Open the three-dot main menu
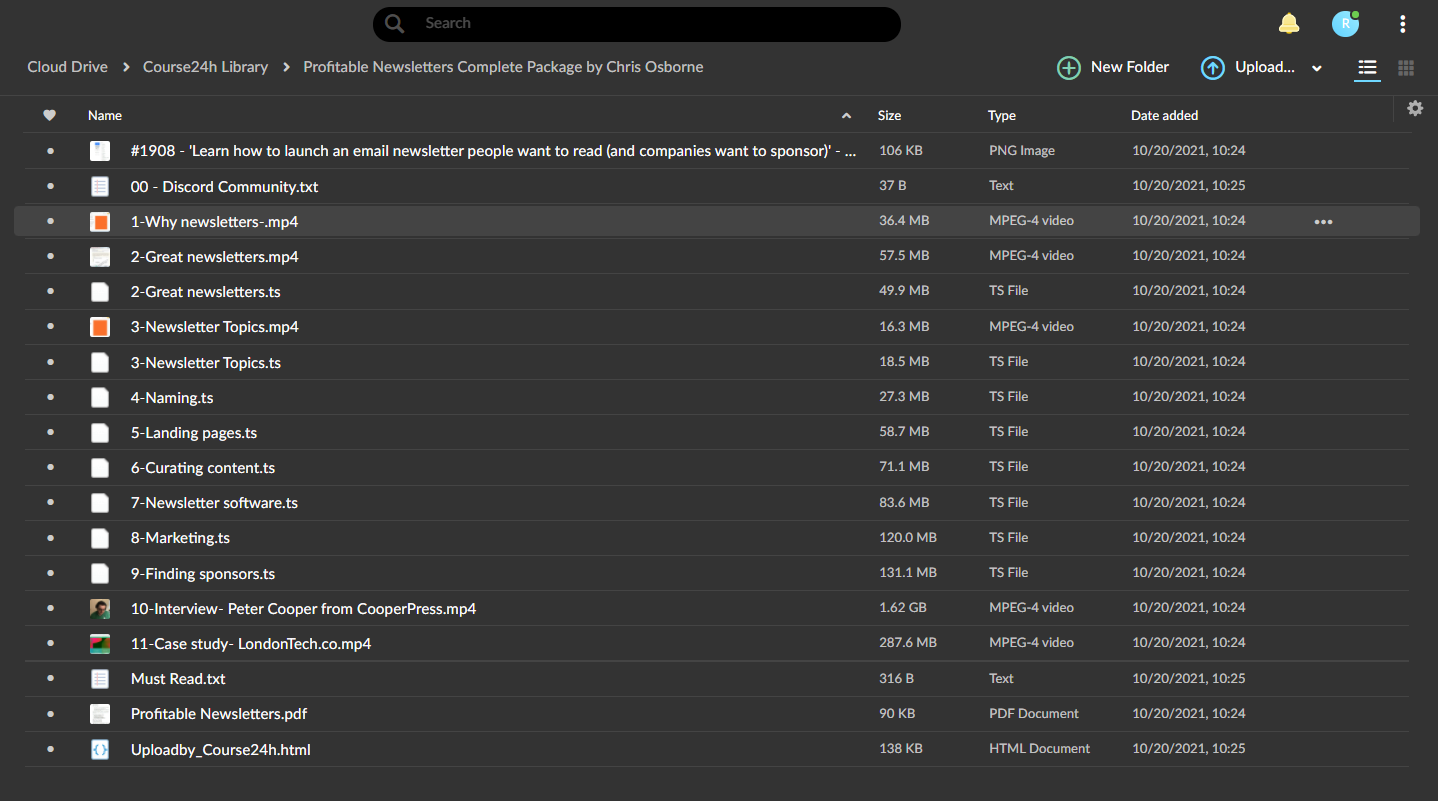The height and width of the screenshot is (801, 1438). coord(1403,24)
